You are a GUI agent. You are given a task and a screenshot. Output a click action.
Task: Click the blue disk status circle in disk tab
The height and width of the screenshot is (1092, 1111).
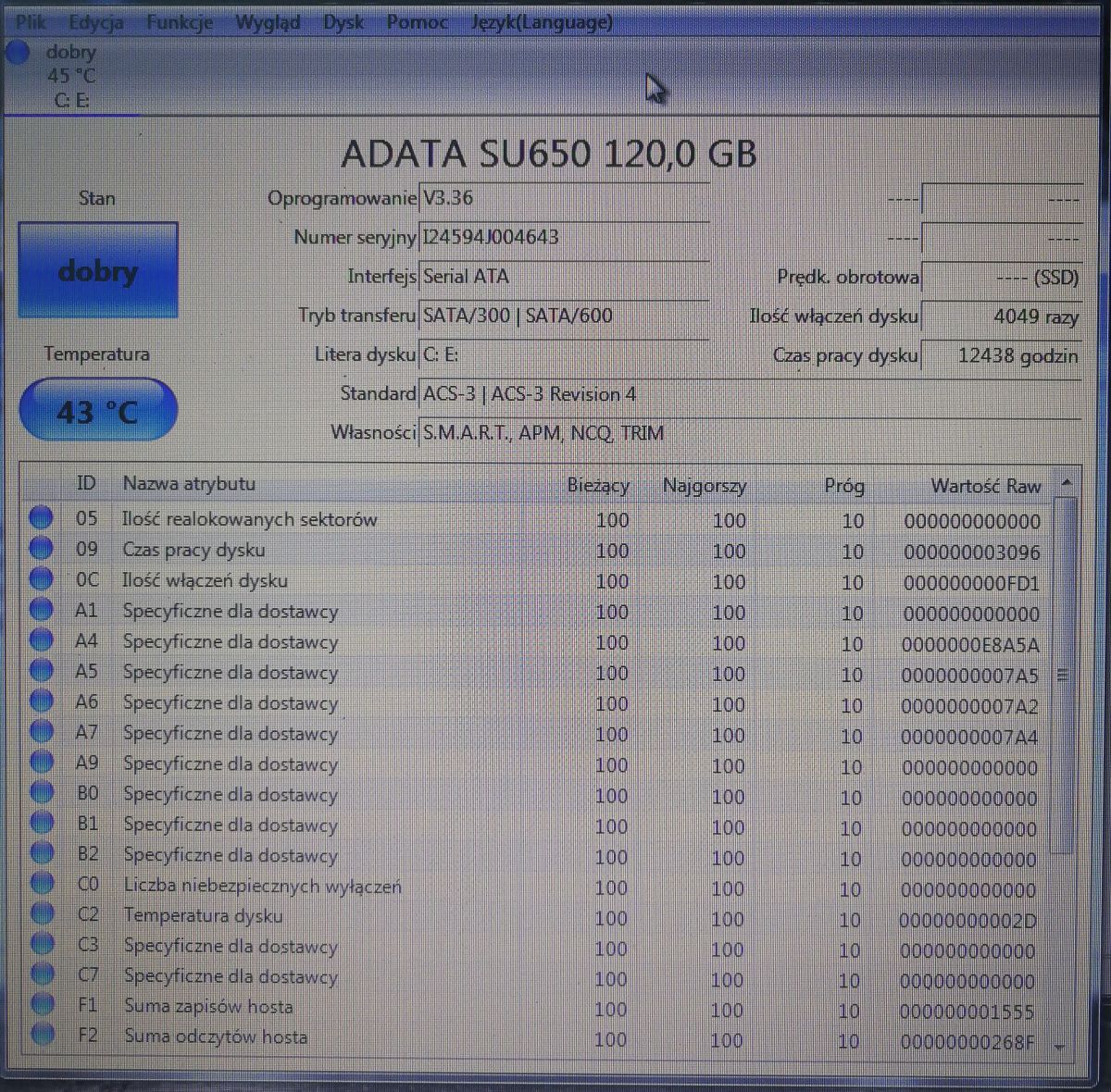(18, 53)
